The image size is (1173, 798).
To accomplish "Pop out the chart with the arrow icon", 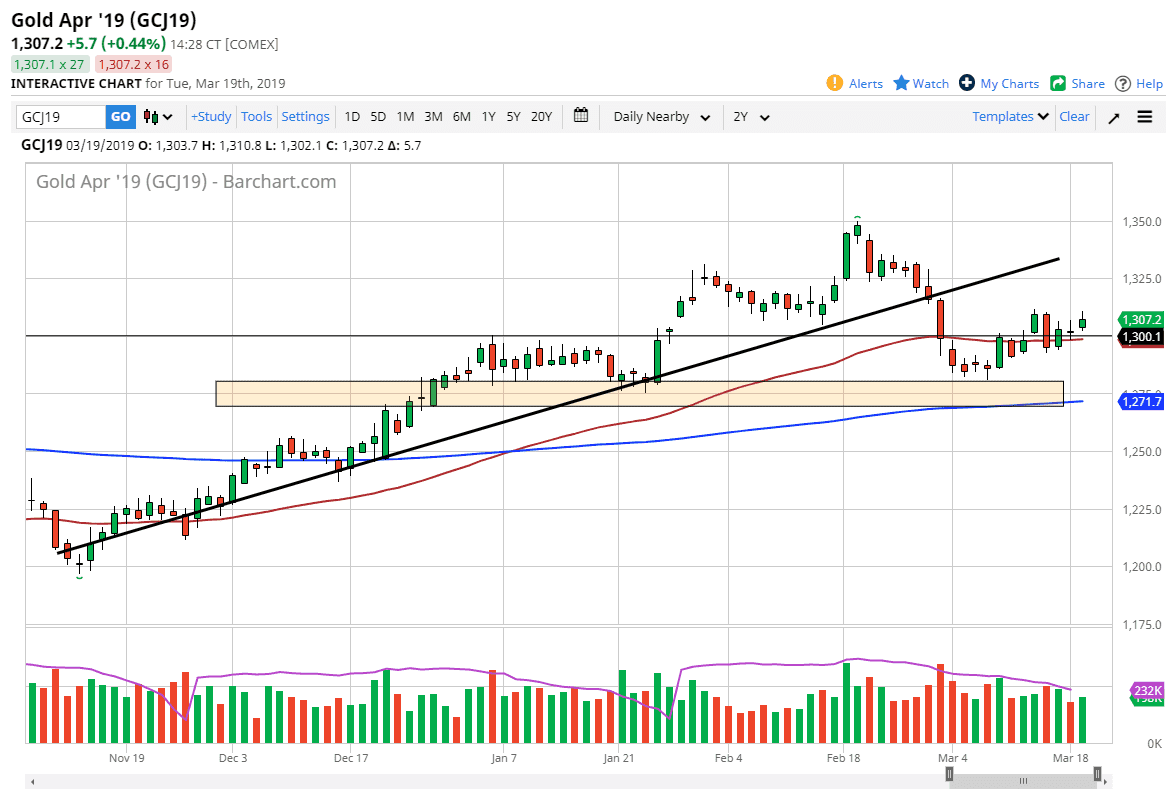I will click(x=1114, y=117).
